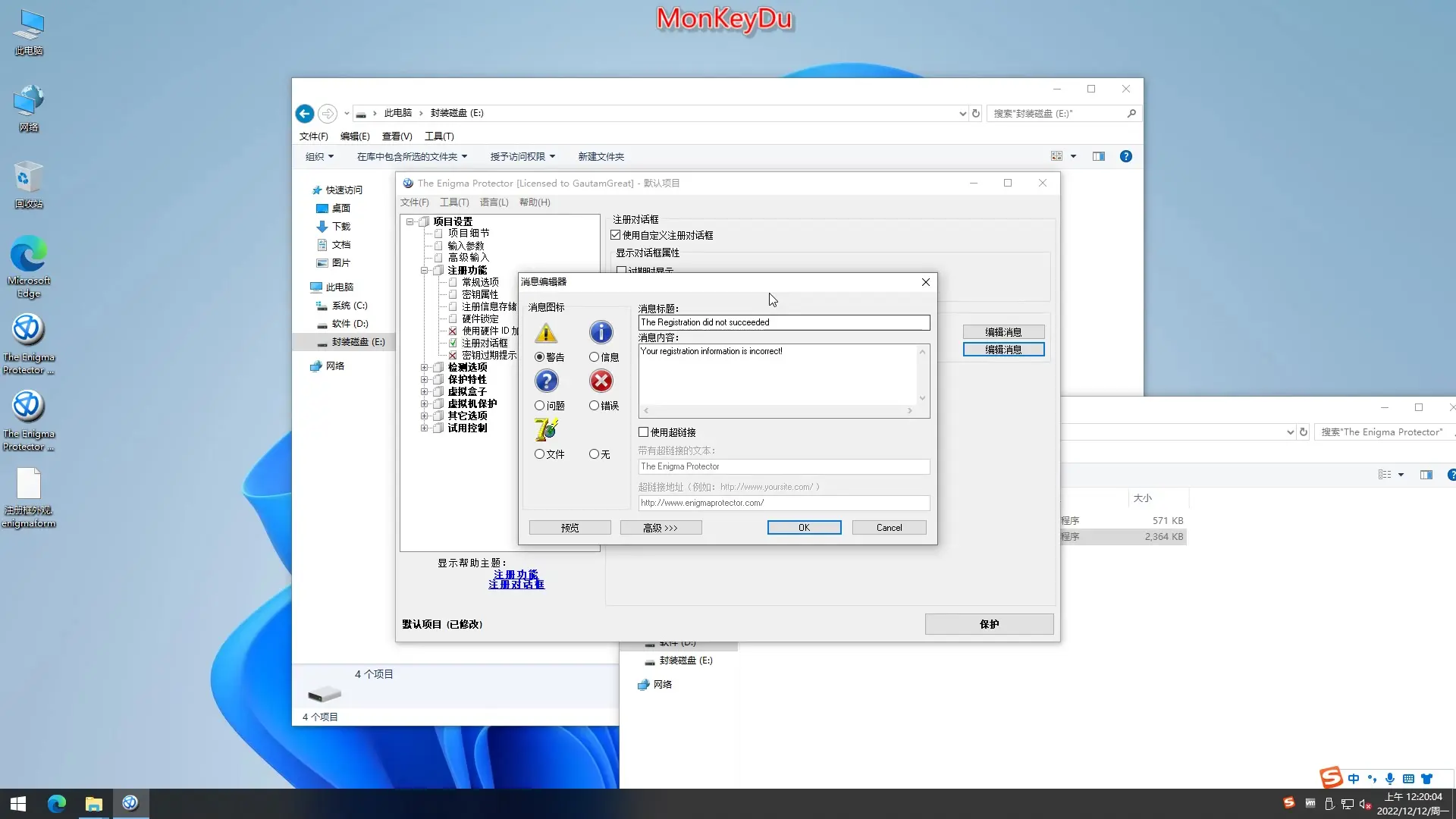Click the muted volume tray icon
Image resolution: width=1456 pixels, height=819 pixels.
1365,803
